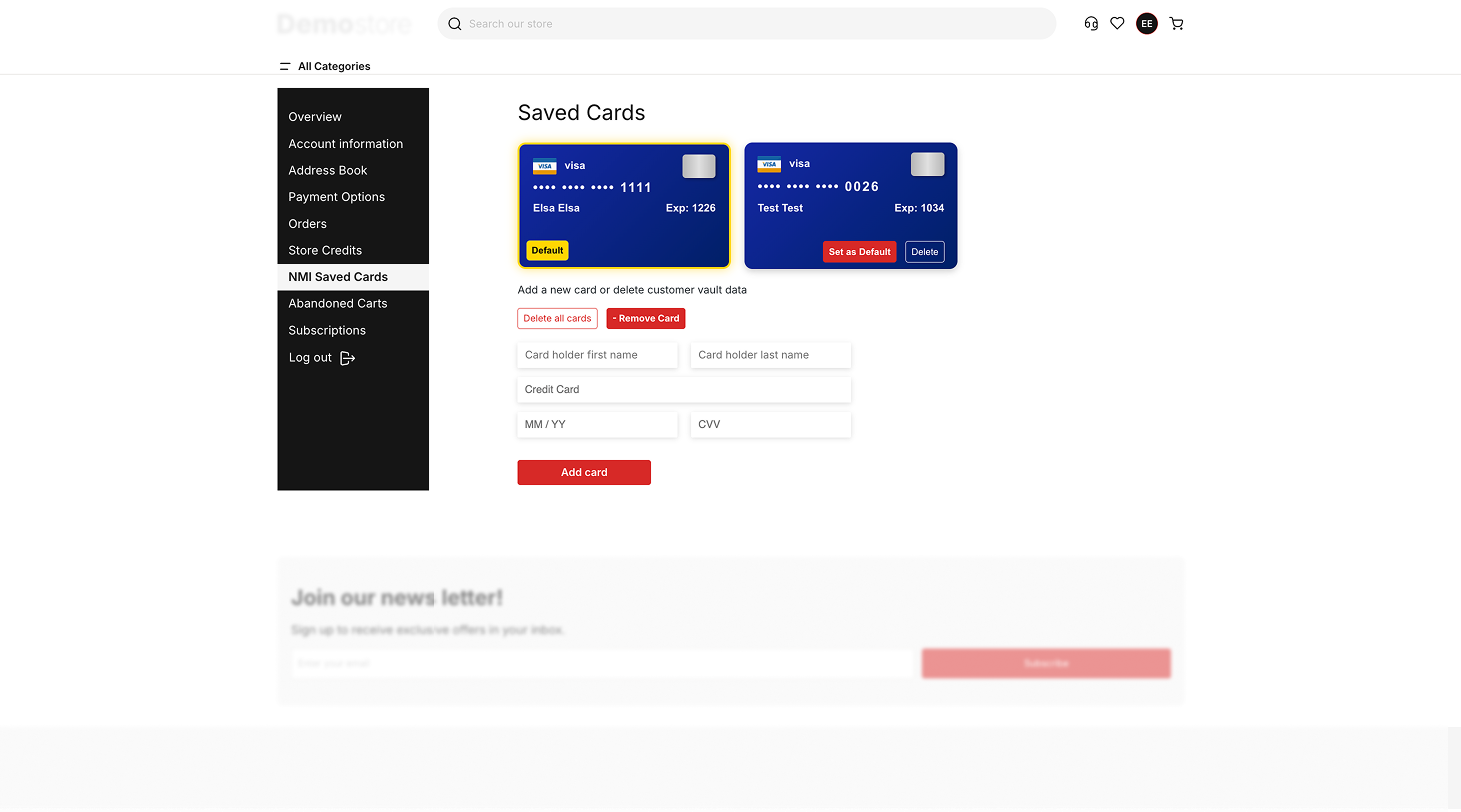The width and height of the screenshot is (1461, 812).
Task: Collapse form with Remove Card button
Action: click(x=645, y=318)
